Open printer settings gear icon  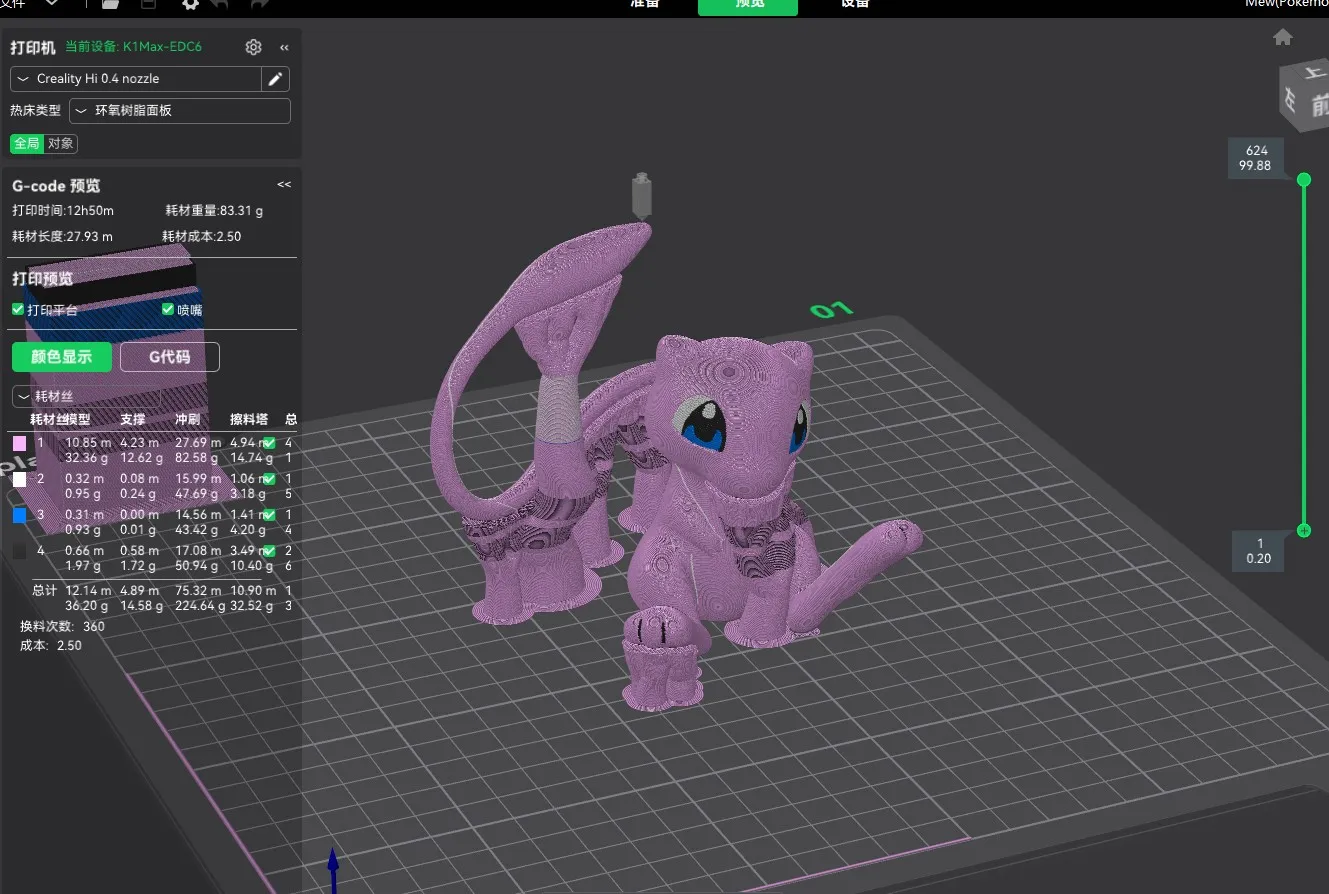(254, 47)
